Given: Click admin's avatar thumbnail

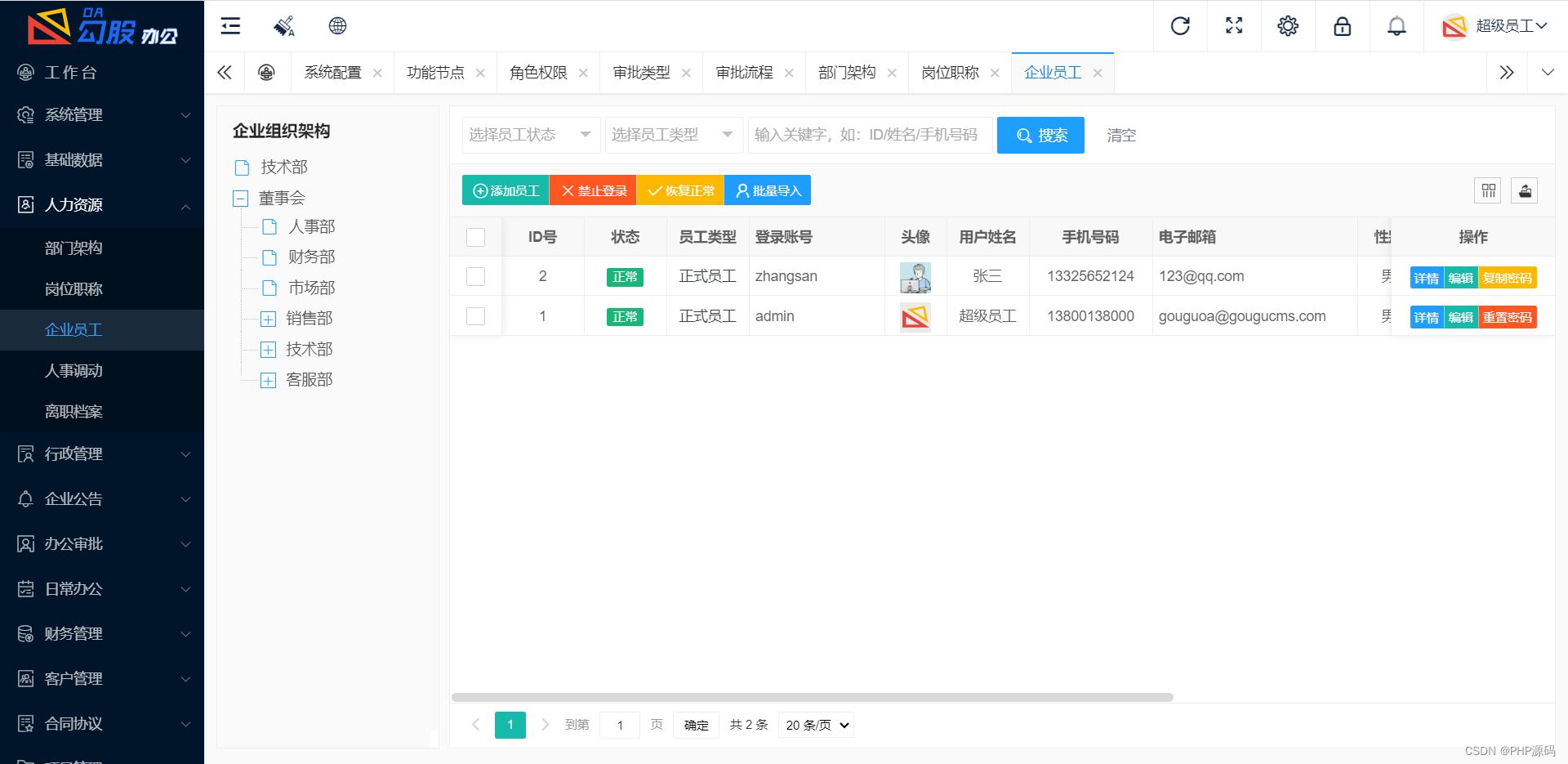Looking at the screenshot, I should point(915,317).
